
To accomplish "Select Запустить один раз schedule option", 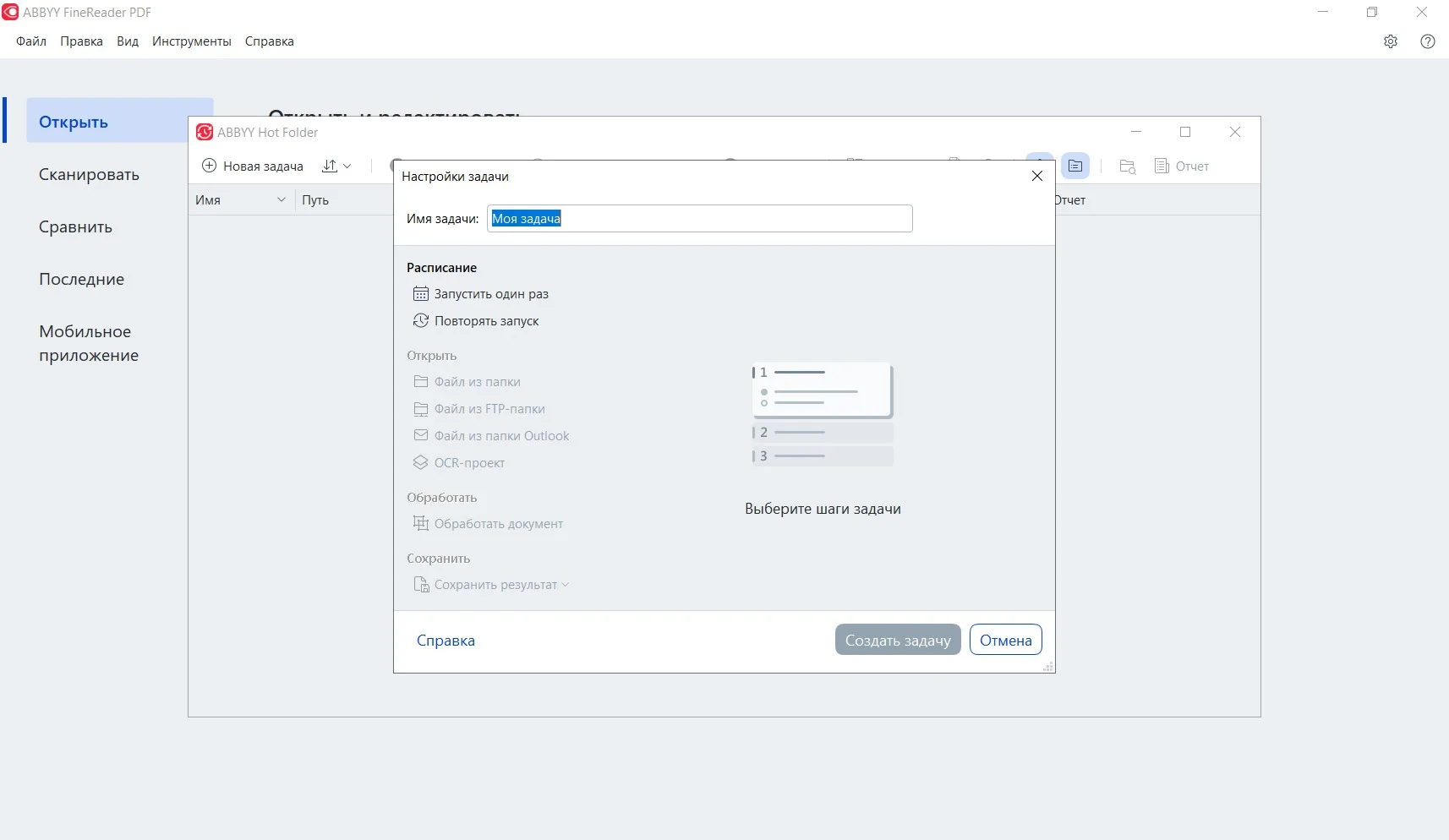I will click(481, 294).
